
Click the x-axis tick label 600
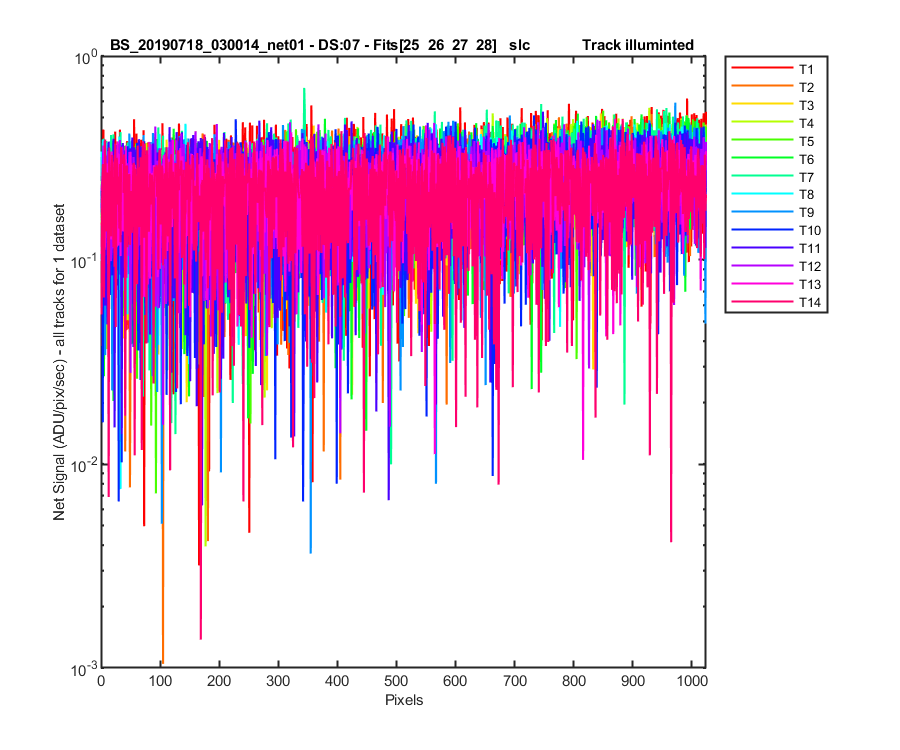click(x=455, y=681)
